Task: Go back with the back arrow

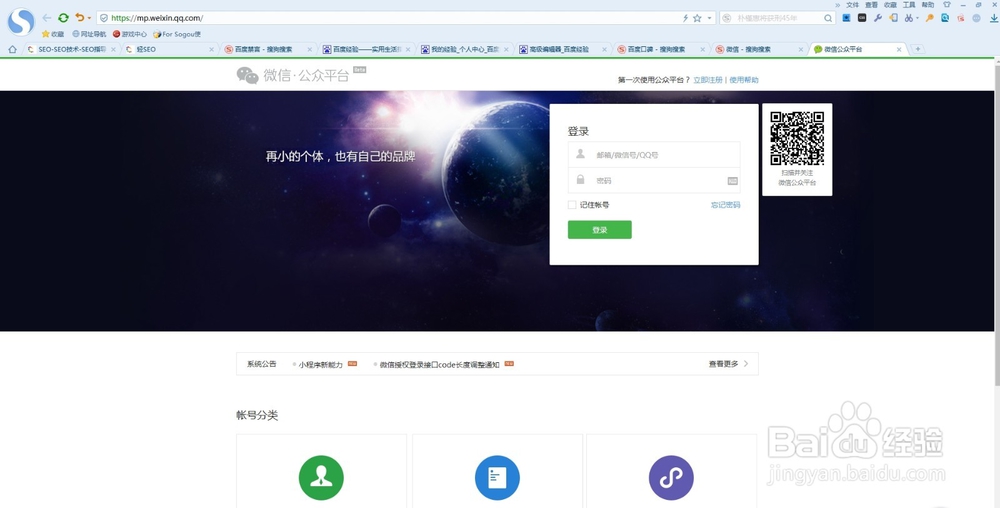Action: point(47,18)
